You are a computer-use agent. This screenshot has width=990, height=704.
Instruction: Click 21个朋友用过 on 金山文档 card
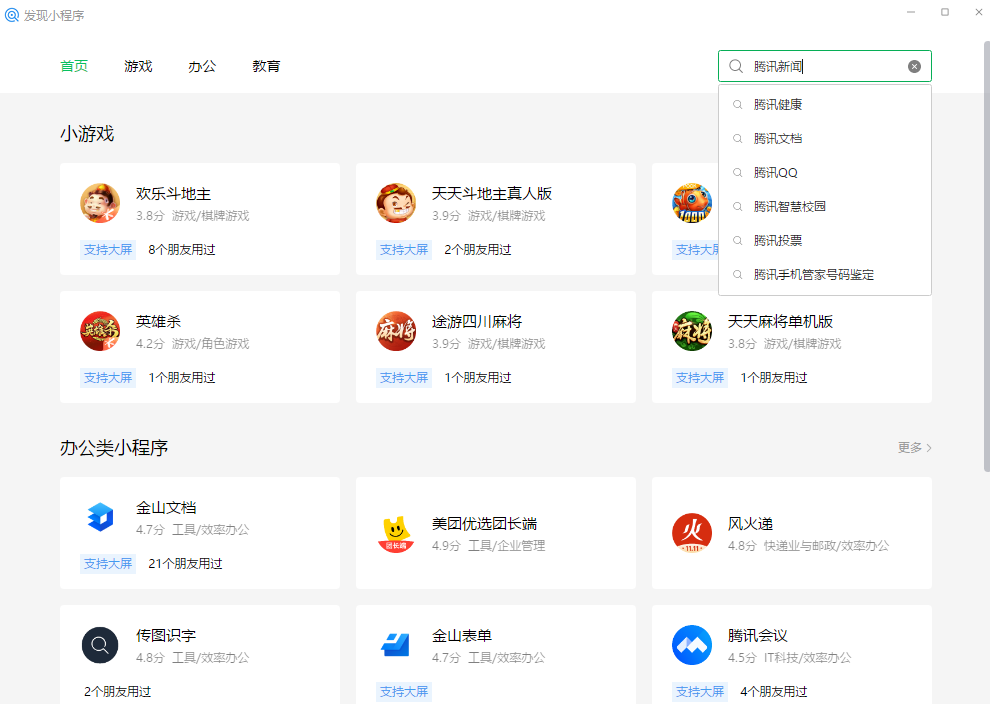(185, 564)
